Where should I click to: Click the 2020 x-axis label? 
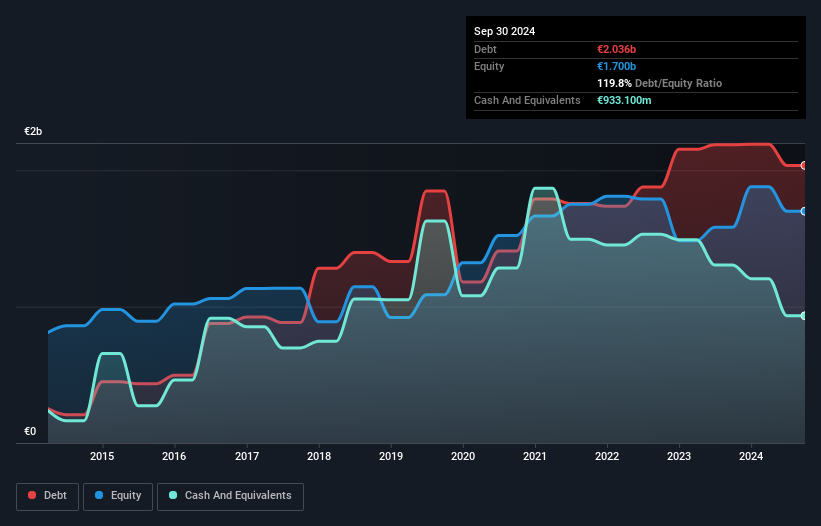[x=463, y=456]
